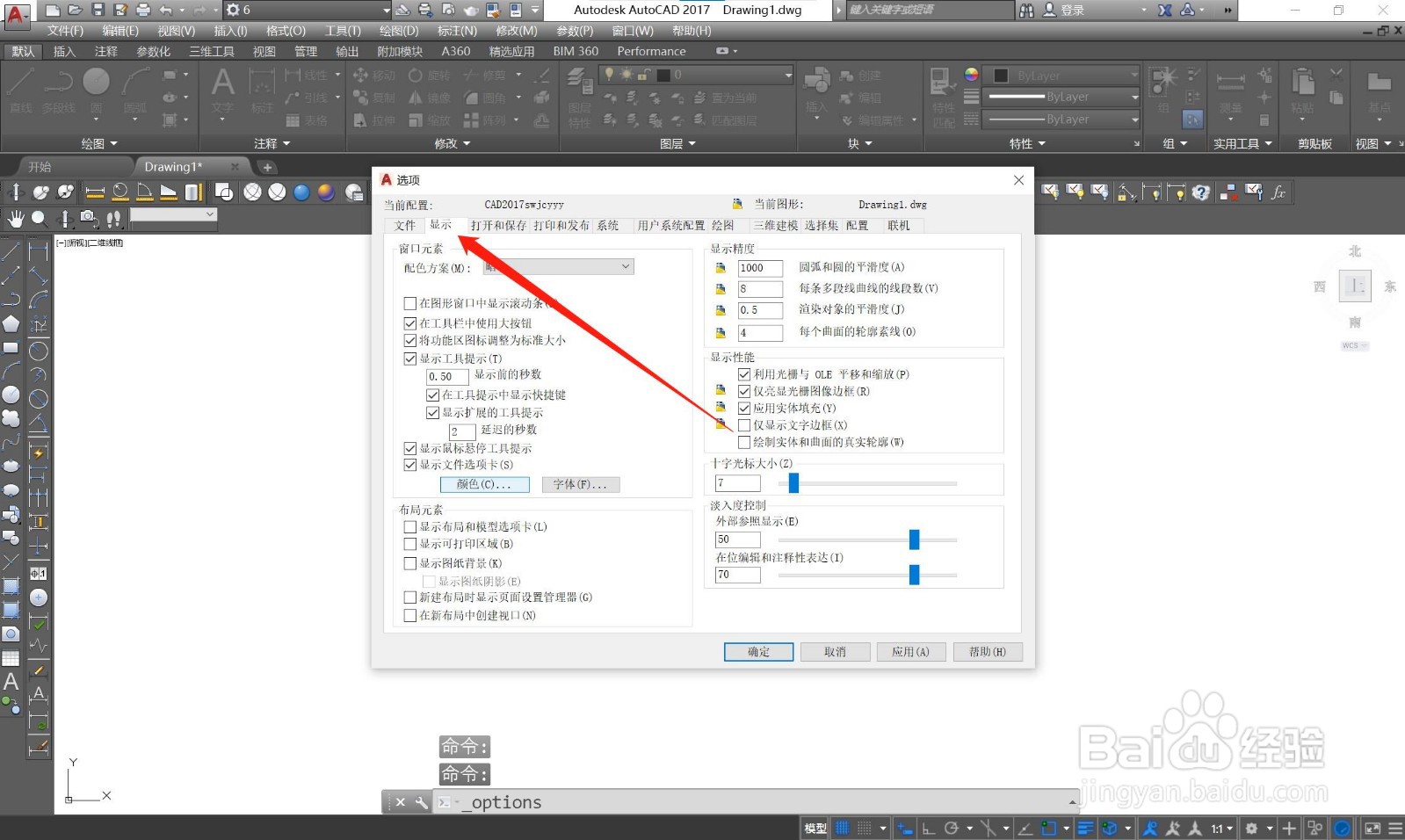The width and height of the screenshot is (1405, 840).
Task: Choose the orange shaded visual style sphere
Action: tap(326, 192)
